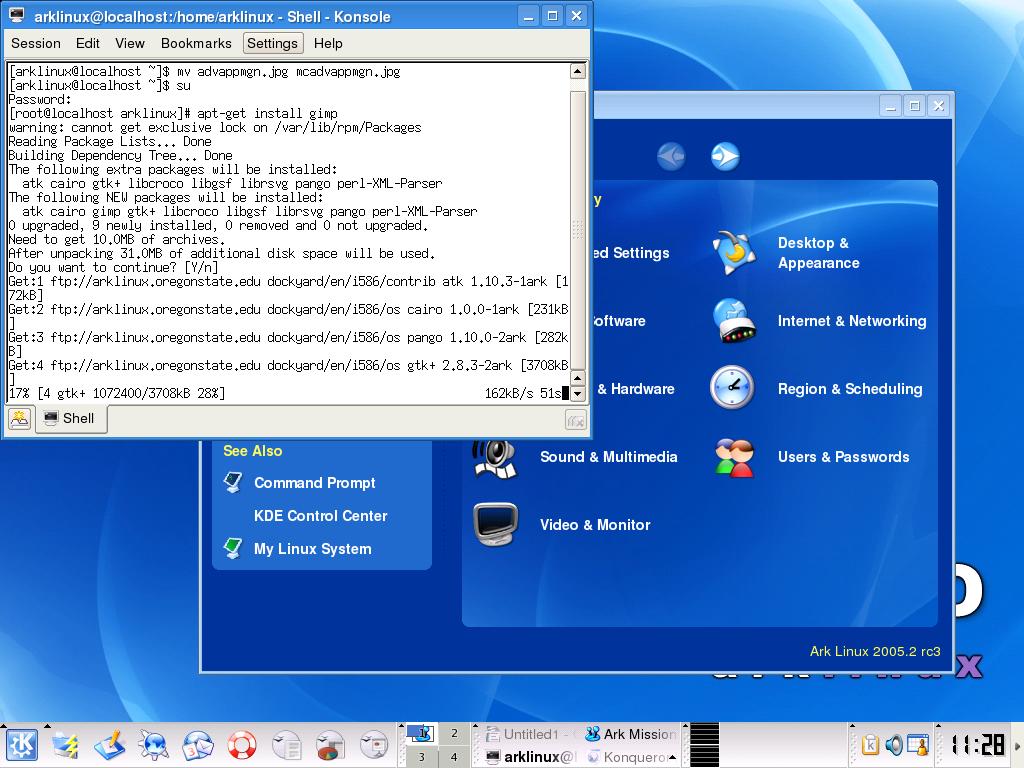
Task: Click the volume speaker tray icon
Action: 893,744
